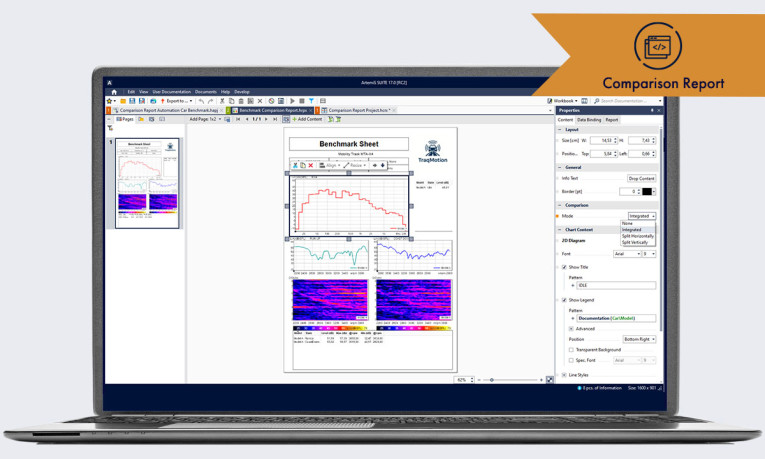
Task: Click the Drop Content button
Action: point(641,178)
